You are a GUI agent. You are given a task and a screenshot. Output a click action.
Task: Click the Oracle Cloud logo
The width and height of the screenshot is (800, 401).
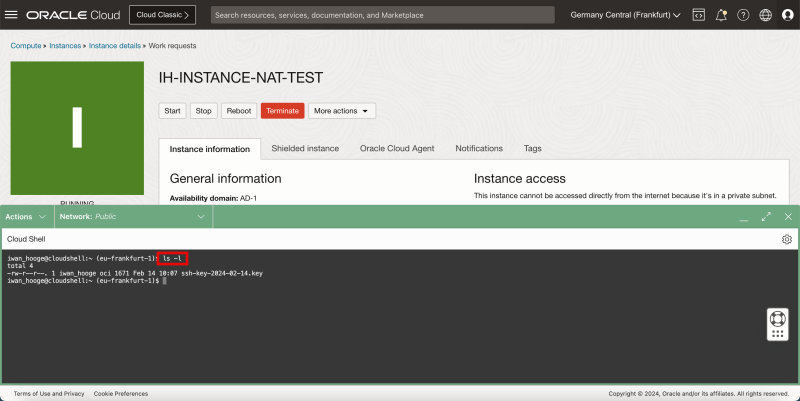point(73,15)
